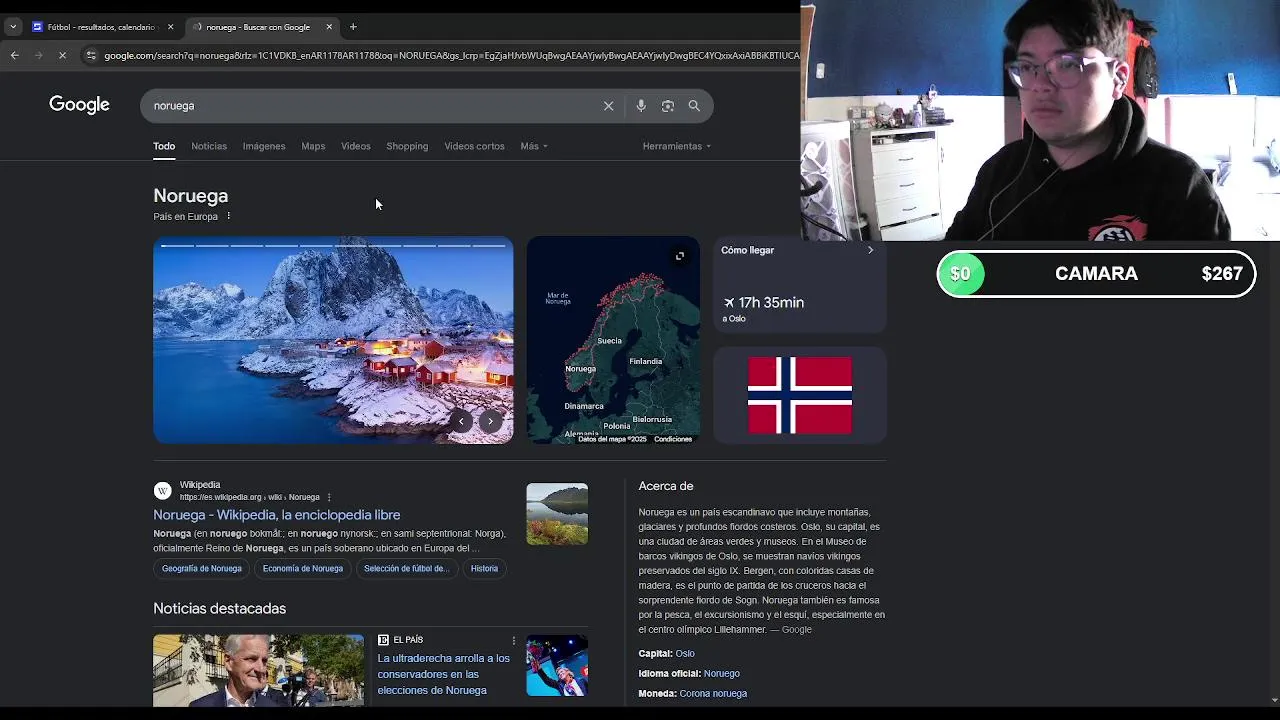Click the Google logo

[79, 105]
